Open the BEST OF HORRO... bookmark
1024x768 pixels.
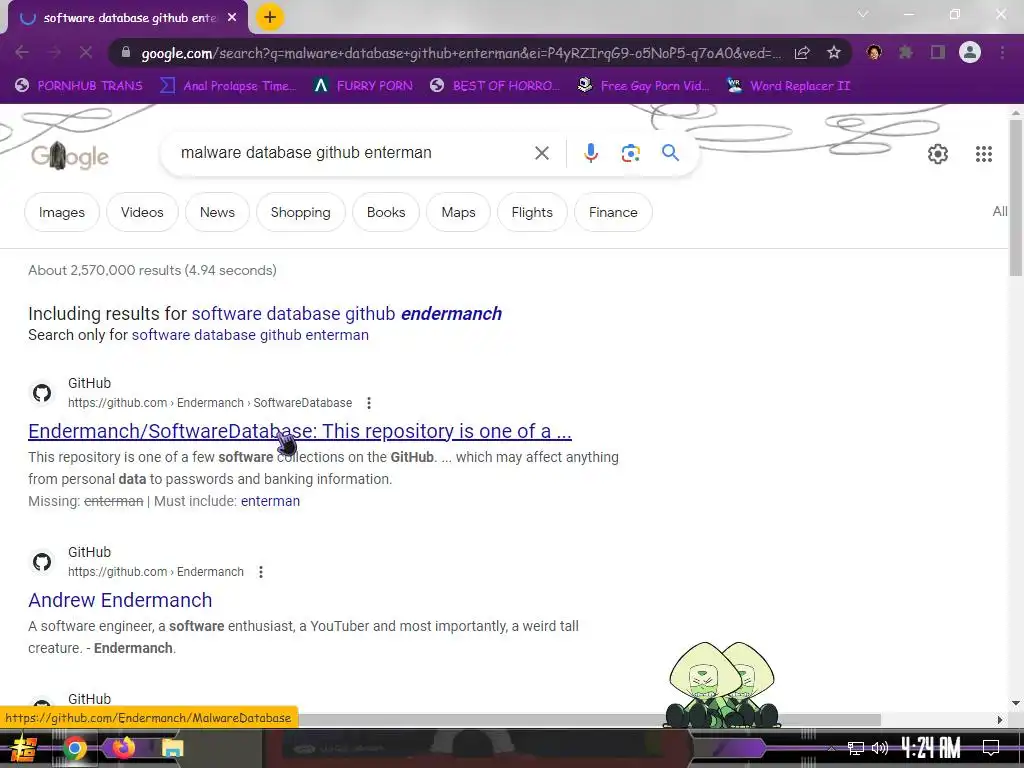point(495,86)
